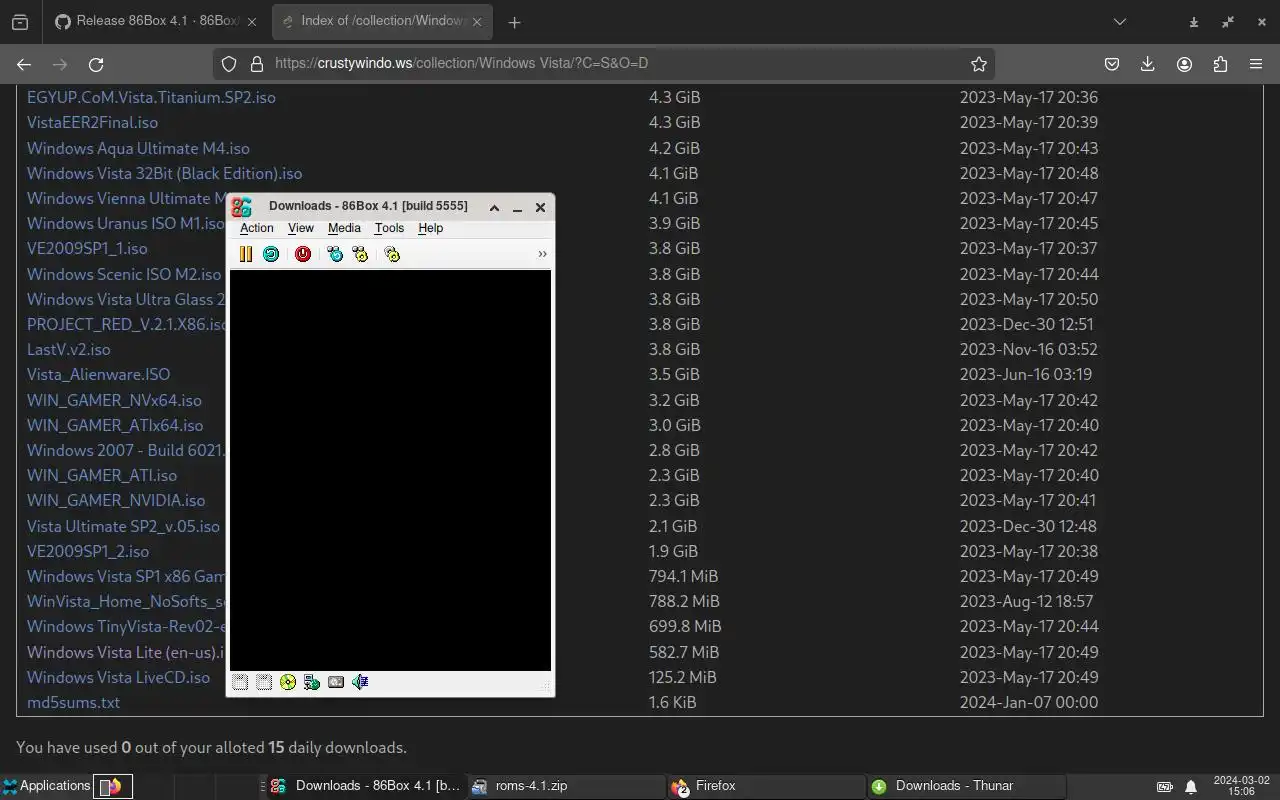Roll up the 86Box window using the caret
Image resolution: width=1280 pixels, height=800 pixels.
[494, 207]
